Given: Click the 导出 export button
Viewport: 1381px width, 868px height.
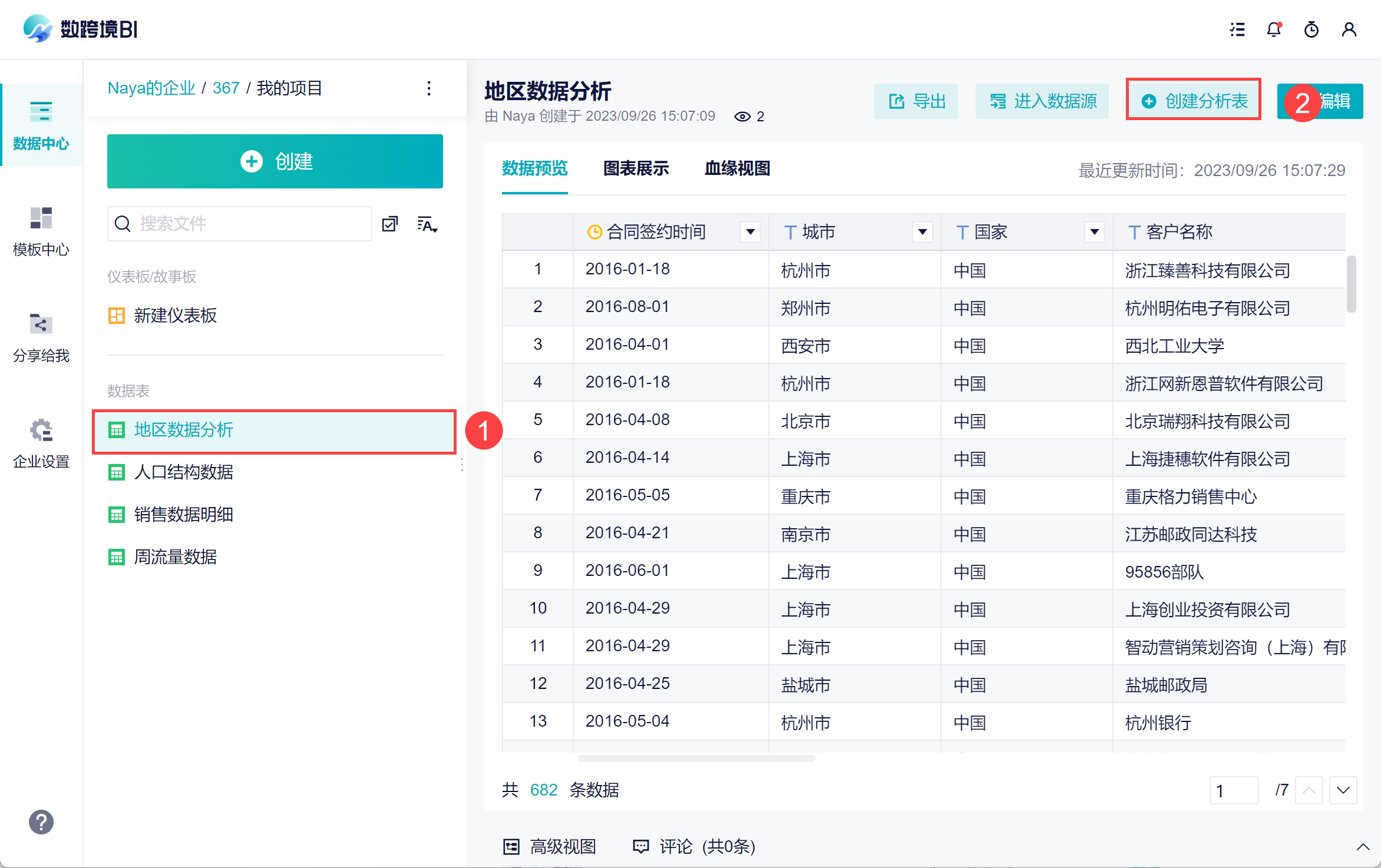Looking at the screenshot, I should (x=916, y=101).
